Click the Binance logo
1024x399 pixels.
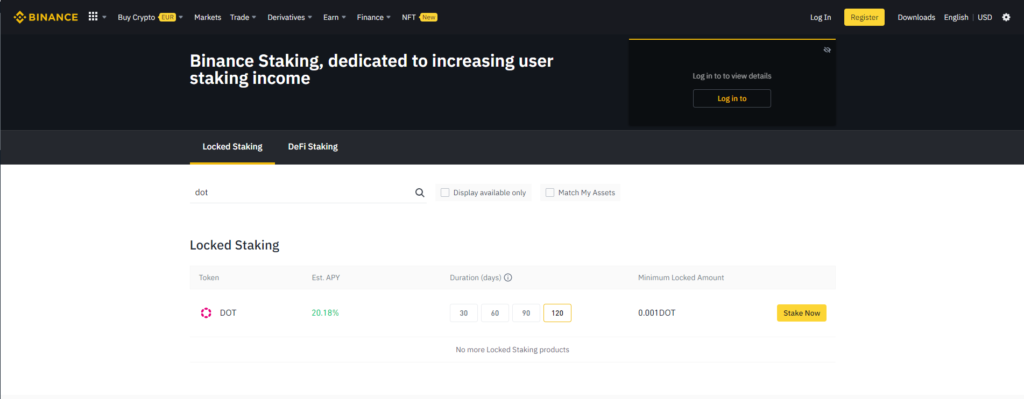pyautogui.click(x=46, y=17)
